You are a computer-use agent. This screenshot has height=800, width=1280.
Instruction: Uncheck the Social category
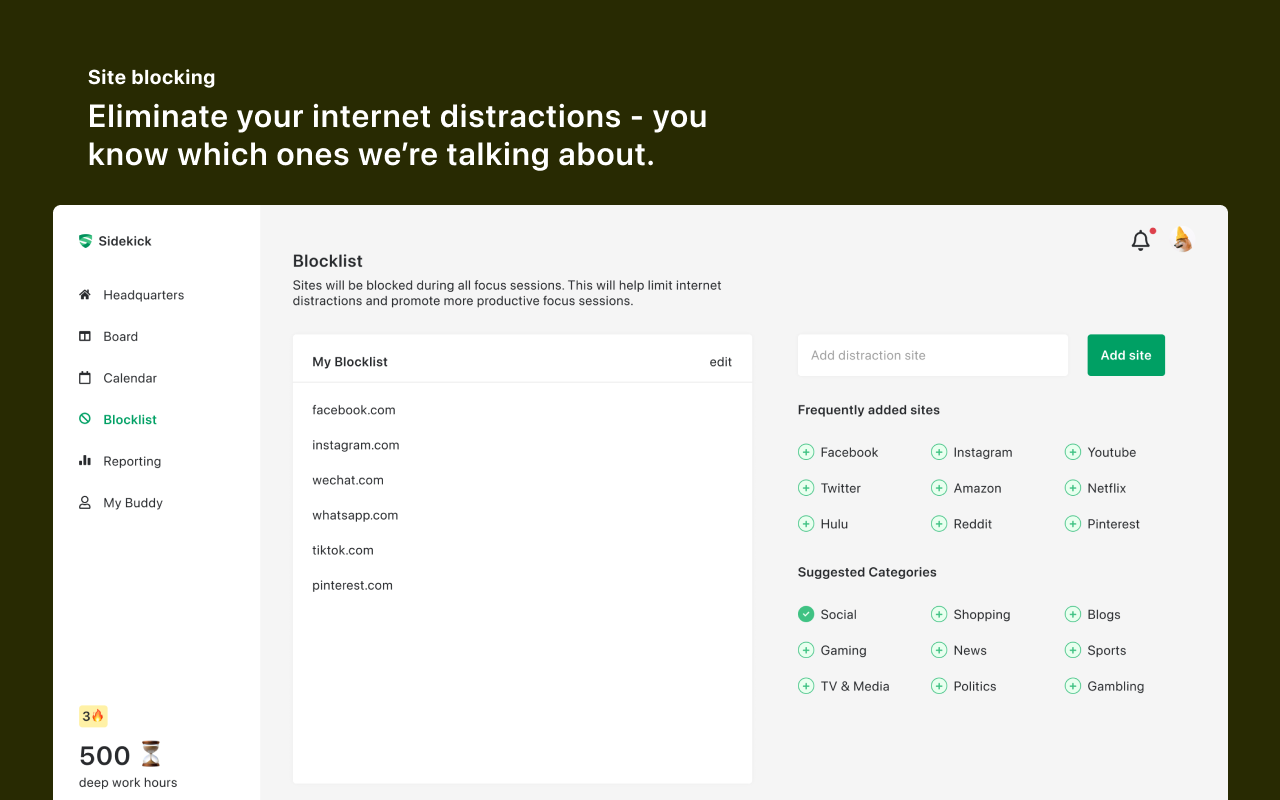coord(806,614)
